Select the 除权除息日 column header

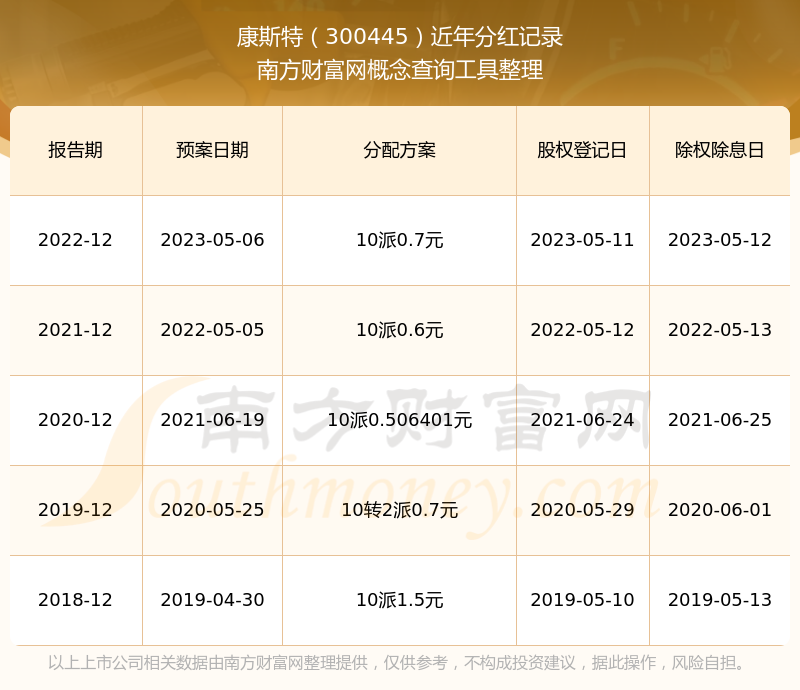719,150
